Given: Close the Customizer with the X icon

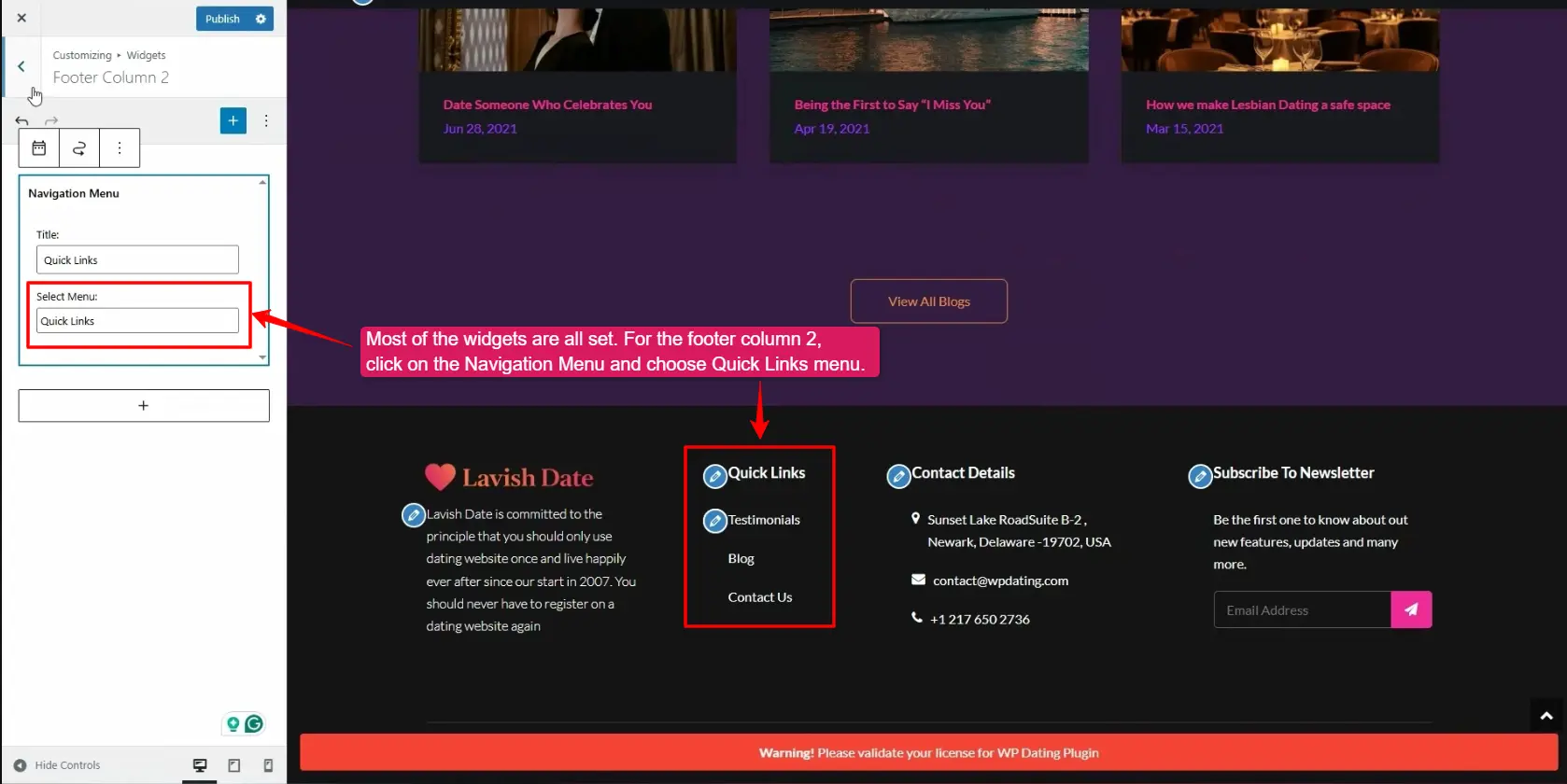Looking at the screenshot, I should point(21,18).
